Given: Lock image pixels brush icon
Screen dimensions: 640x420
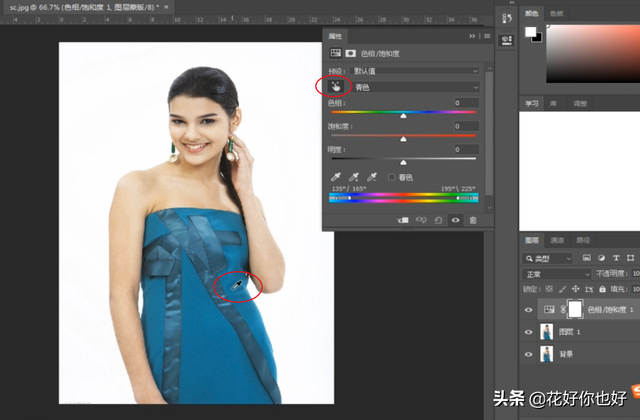Looking at the screenshot, I should click(x=562, y=289).
